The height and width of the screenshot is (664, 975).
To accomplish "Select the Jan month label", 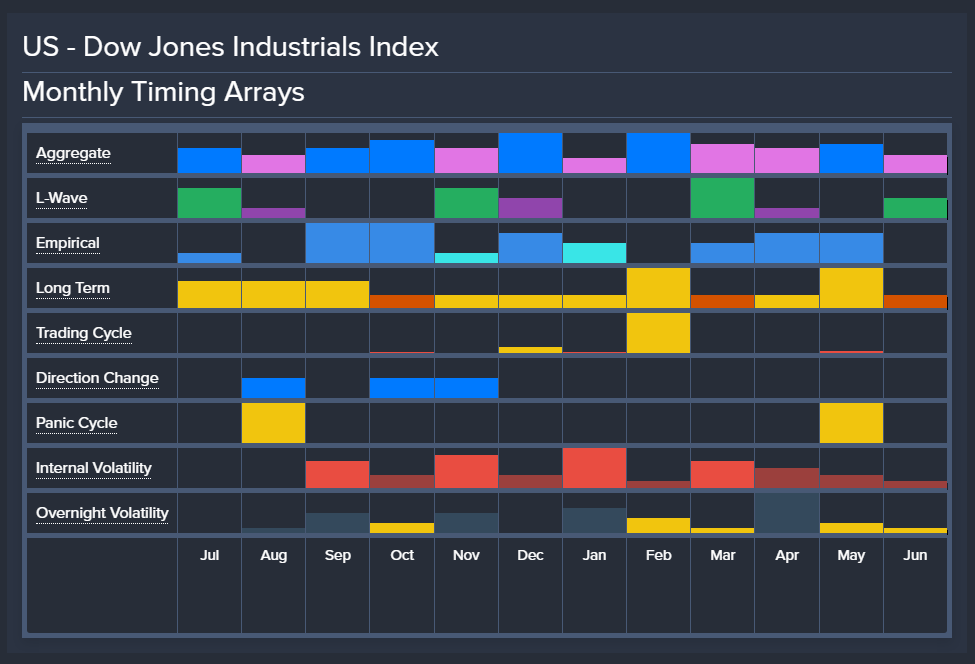I will [x=594, y=555].
